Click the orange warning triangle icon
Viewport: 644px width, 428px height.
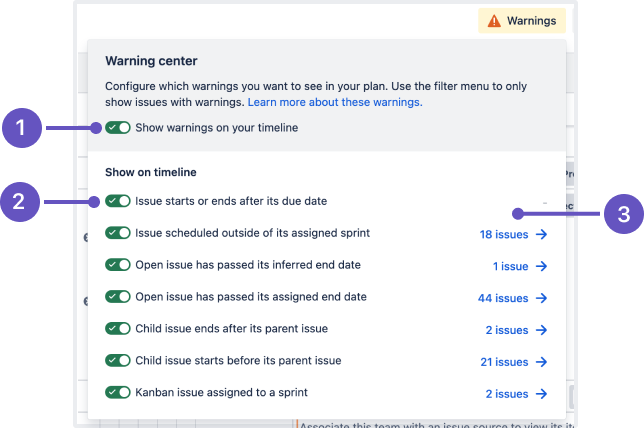click(494, 21)
